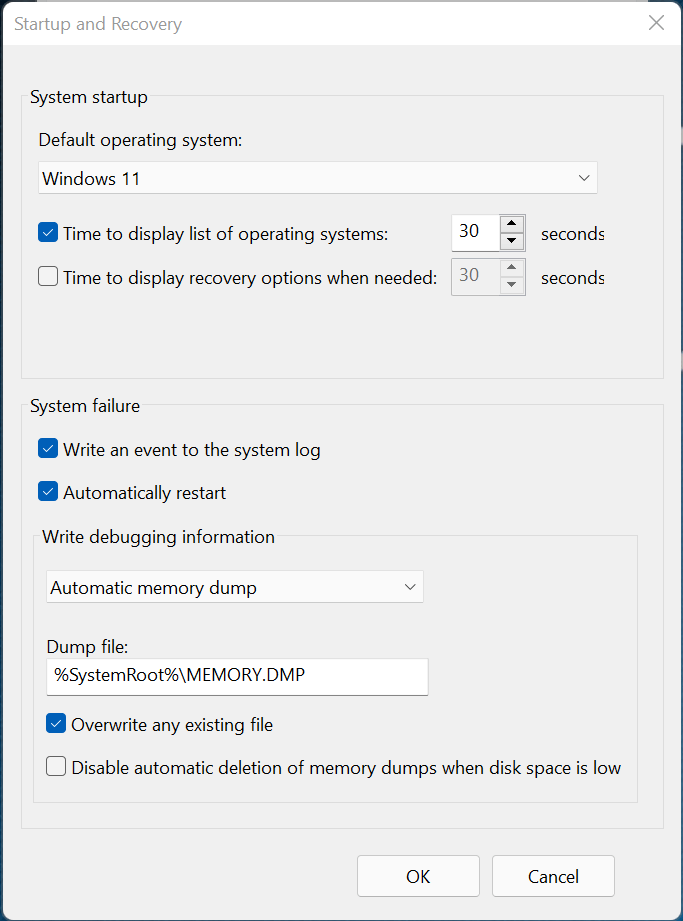Disable Automatically restart checkbox
Screen dimensions: 683x921
coord(48,492)
